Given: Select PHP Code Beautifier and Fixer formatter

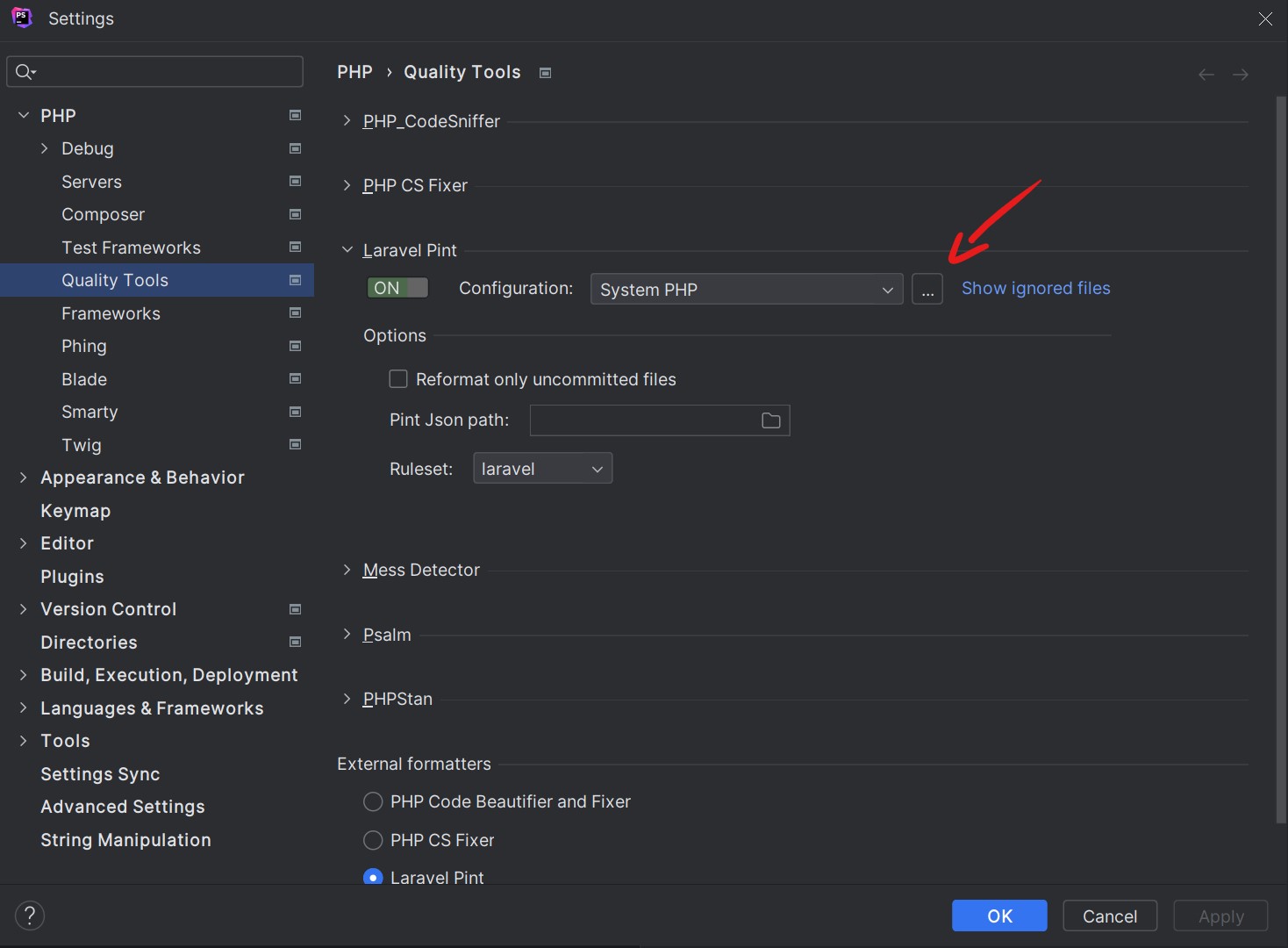Looking at the screenshot, I should [x=373, y=801].
